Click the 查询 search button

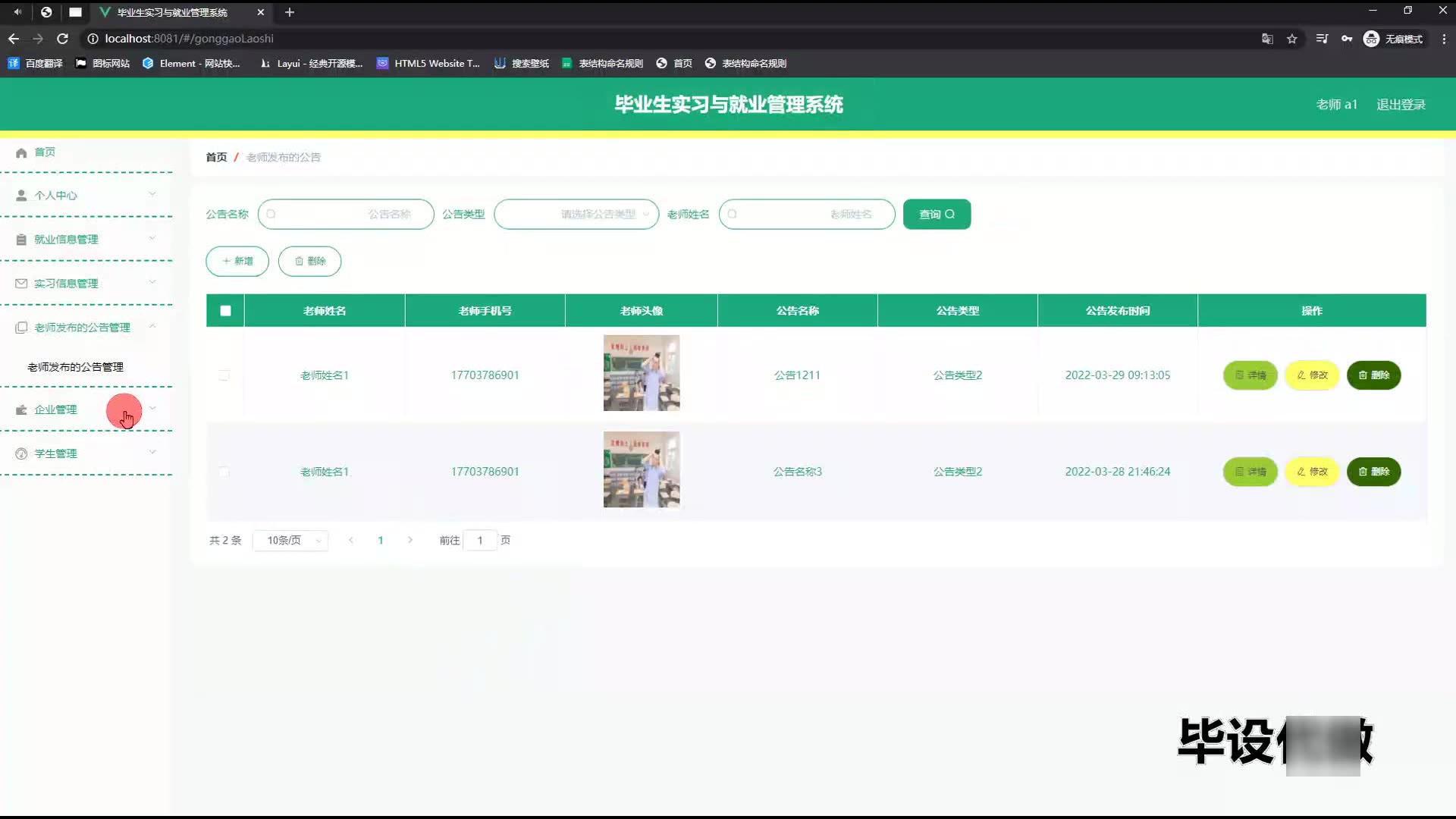point(937,215)
